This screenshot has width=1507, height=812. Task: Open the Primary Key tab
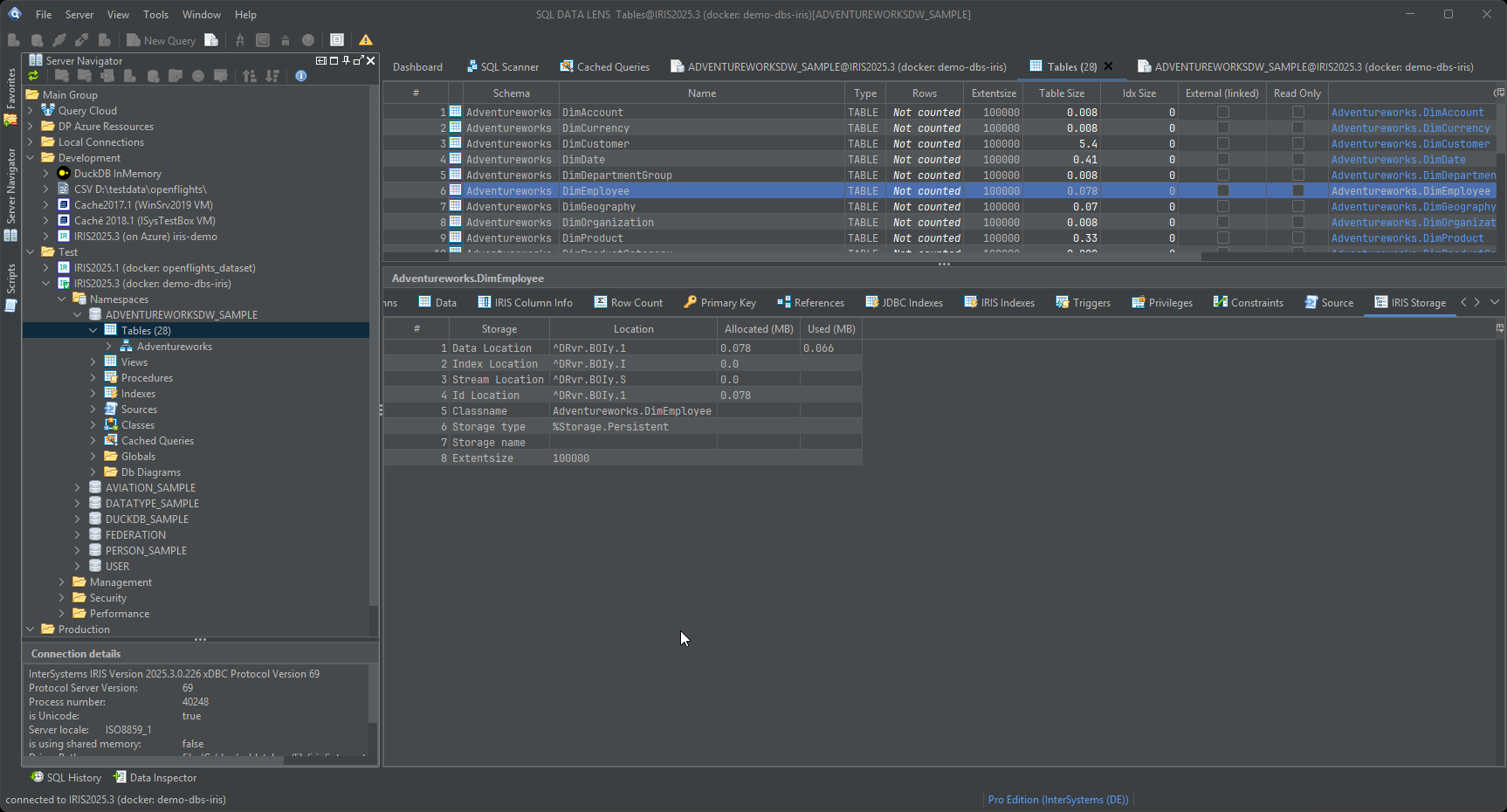click(719, 303)
